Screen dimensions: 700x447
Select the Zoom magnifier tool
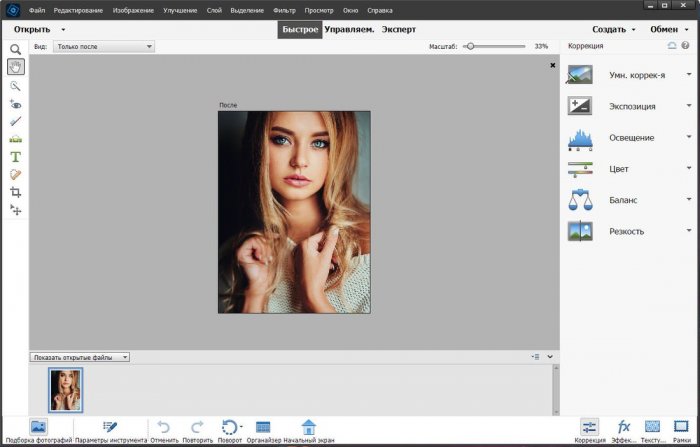point(15,49)
